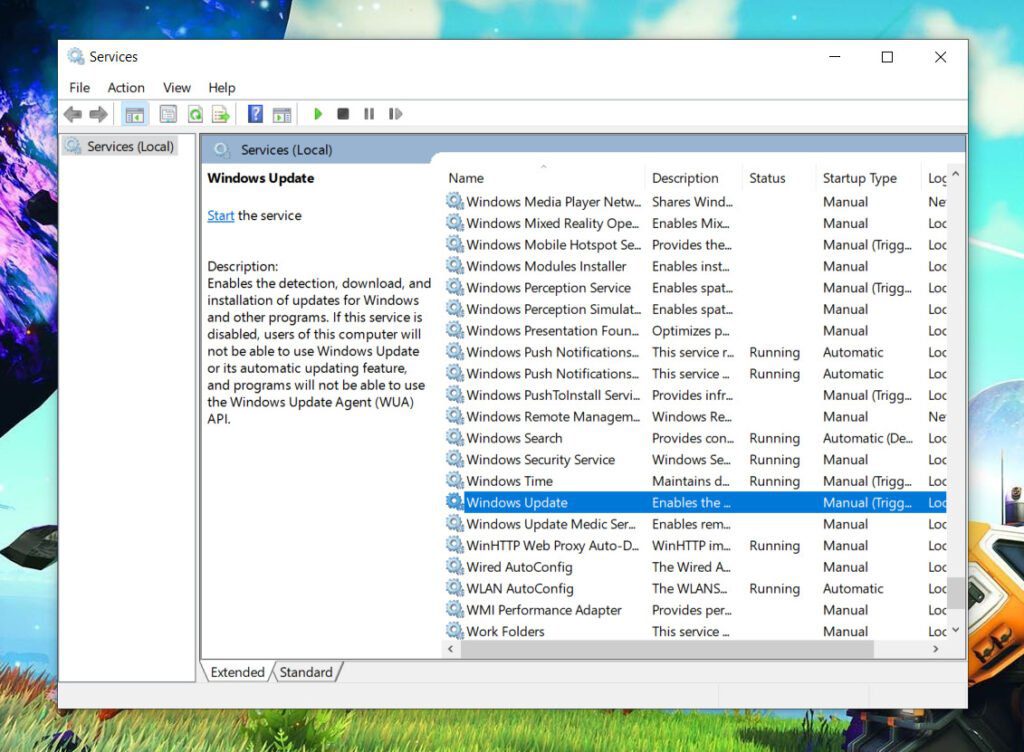The image size is (1024, 752).
Task: Click 'Shares Wind...' description cell
Action: [692, 202]
